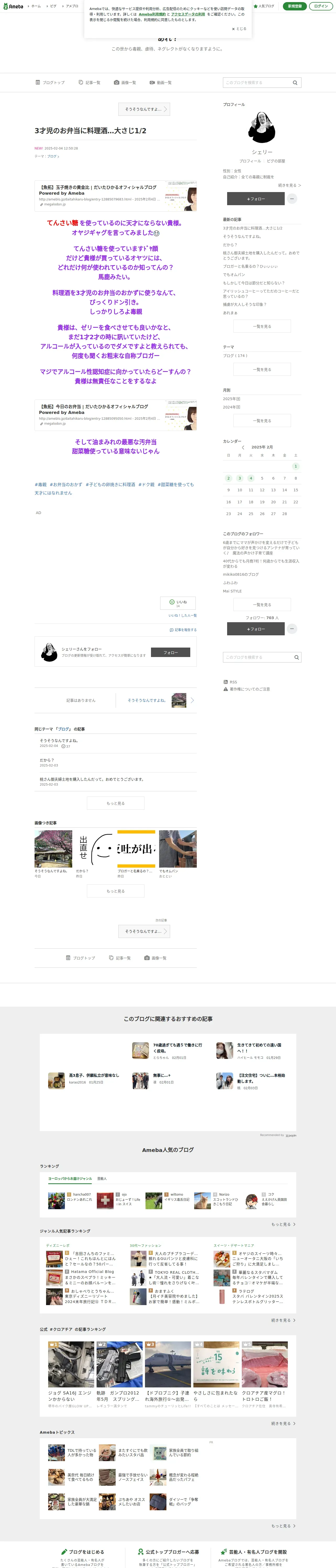Viewport: 336px width, 1568px height.
Task: Select the ヨーロッパからお届けジャンル ranking tab
Action: (x=70, y=1179)
